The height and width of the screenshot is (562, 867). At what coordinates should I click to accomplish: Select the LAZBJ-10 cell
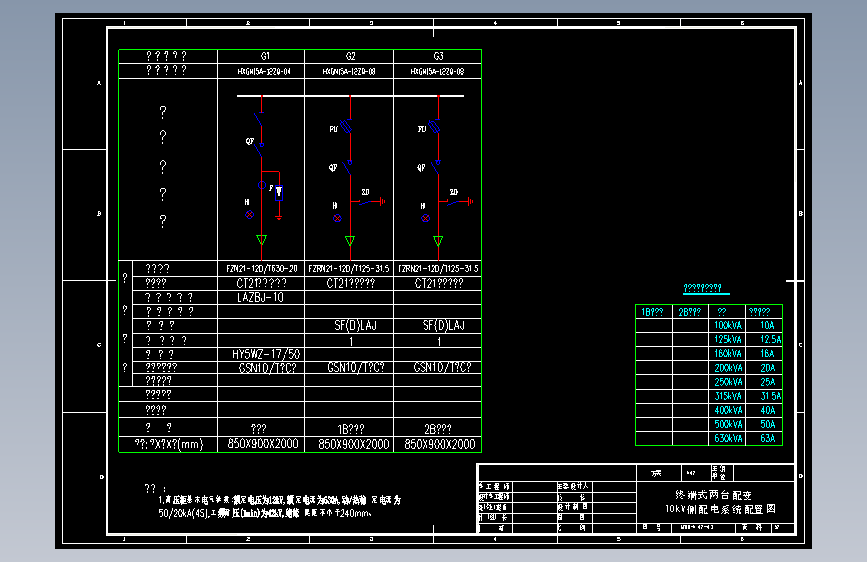point(260,298)
